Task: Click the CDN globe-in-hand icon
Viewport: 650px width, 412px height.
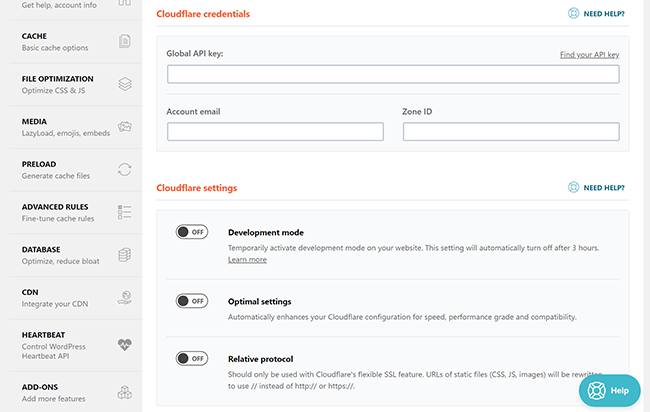Action: click(x=125, y=298)
